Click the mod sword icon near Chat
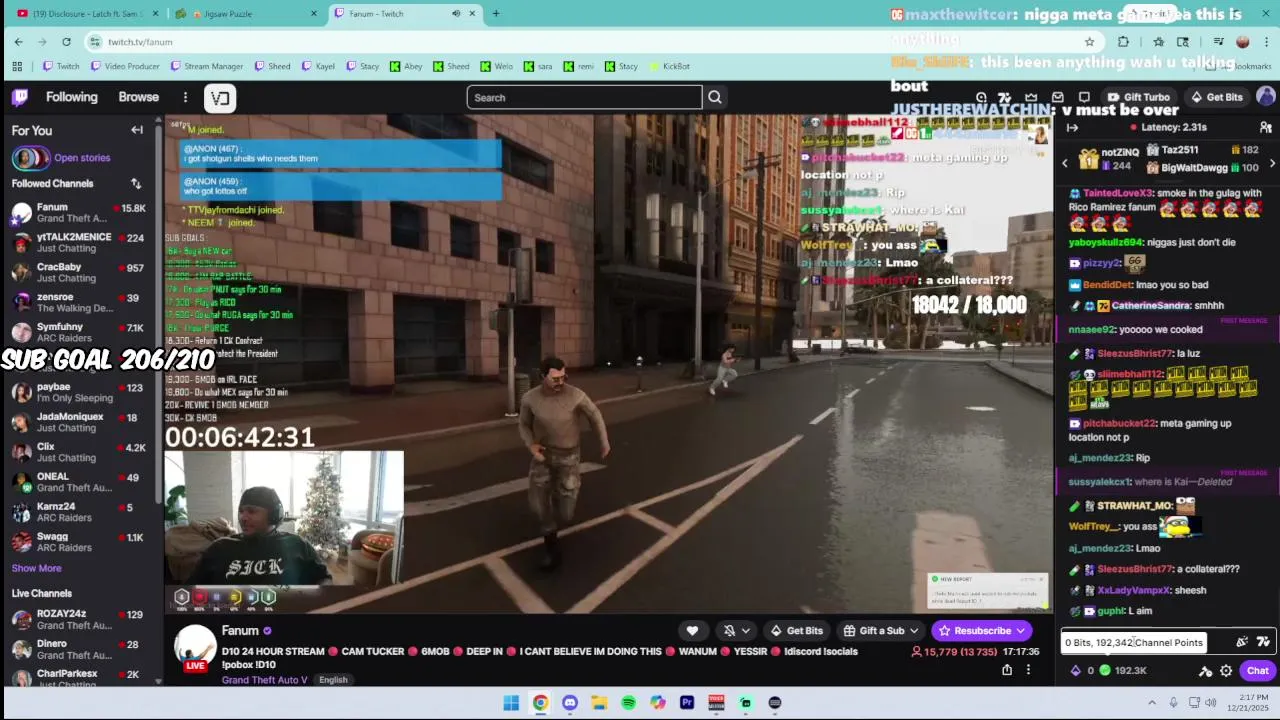Screen dimensions: 1280x720 pyautogui.click(x=1206, y=671)
